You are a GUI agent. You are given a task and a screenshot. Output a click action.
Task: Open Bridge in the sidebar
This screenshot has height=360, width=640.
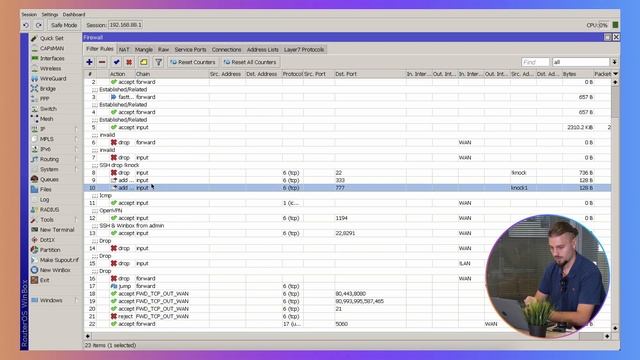tap(48, 89)
